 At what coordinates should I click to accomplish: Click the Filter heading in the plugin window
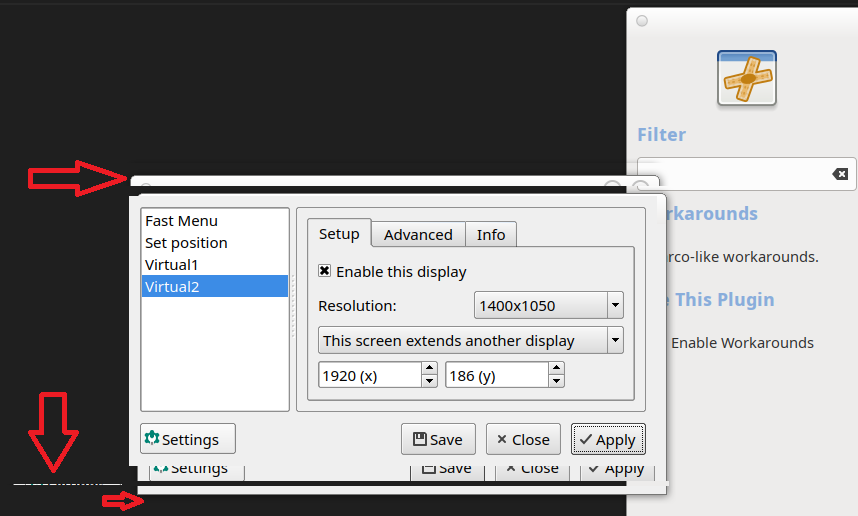click(661, 135)
